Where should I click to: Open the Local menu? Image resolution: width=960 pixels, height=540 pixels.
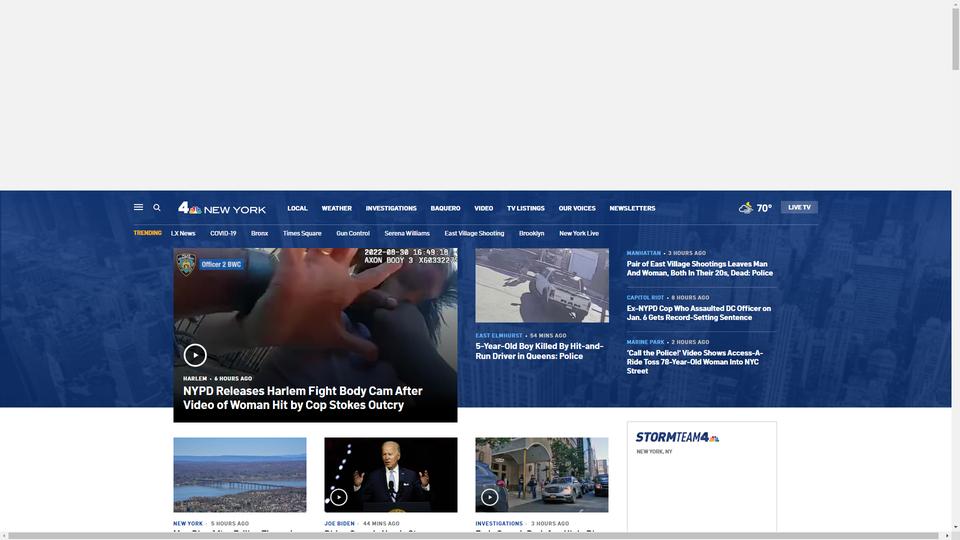[x=298, y=208]
